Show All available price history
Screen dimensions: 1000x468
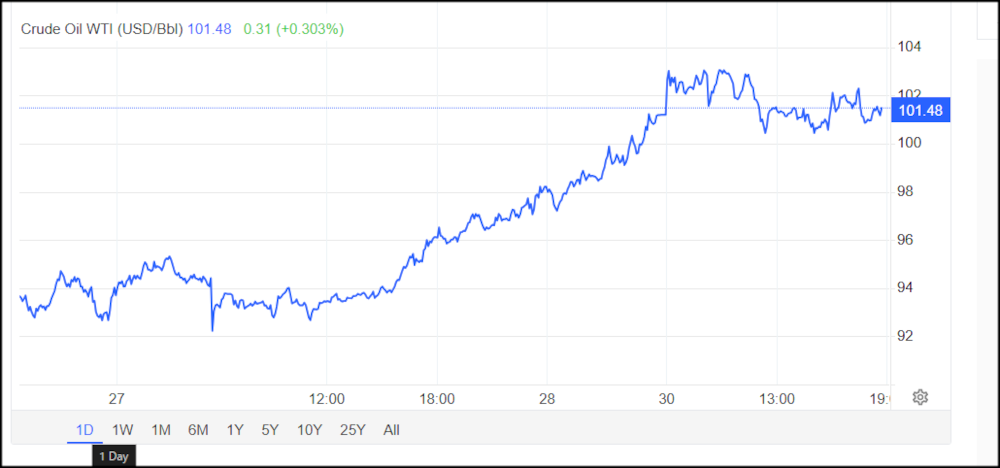point(391,430)
